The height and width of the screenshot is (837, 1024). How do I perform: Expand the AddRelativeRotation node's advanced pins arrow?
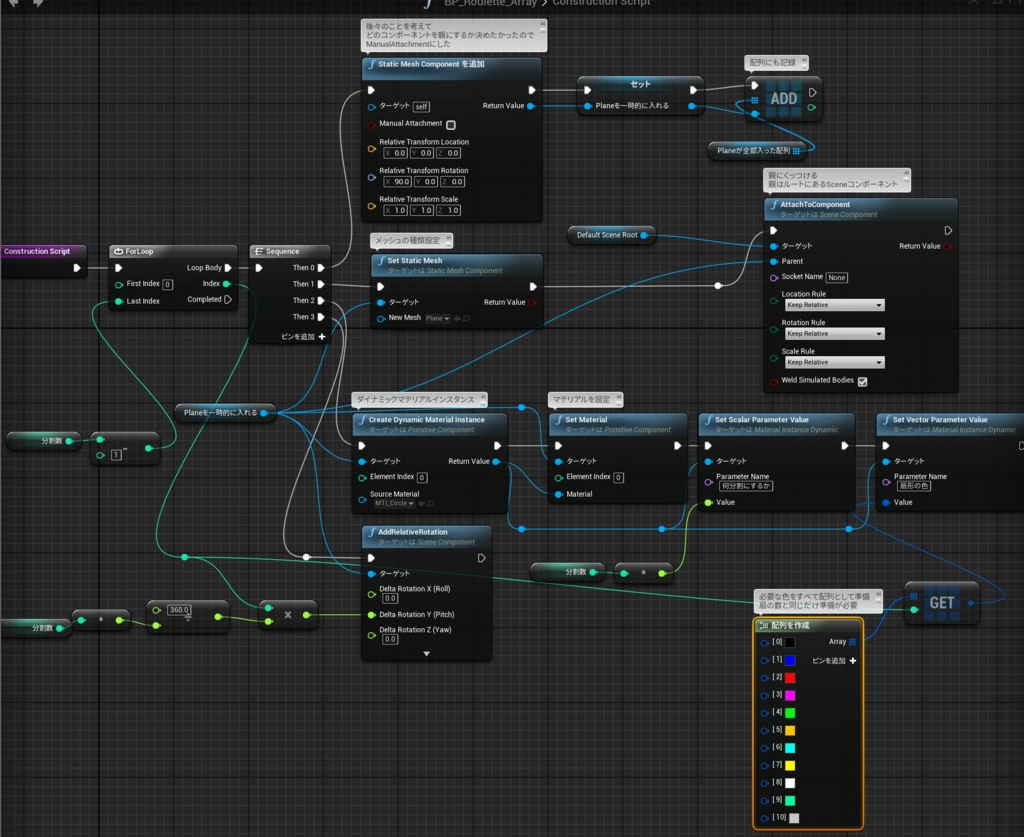click(x=426, y=654)
